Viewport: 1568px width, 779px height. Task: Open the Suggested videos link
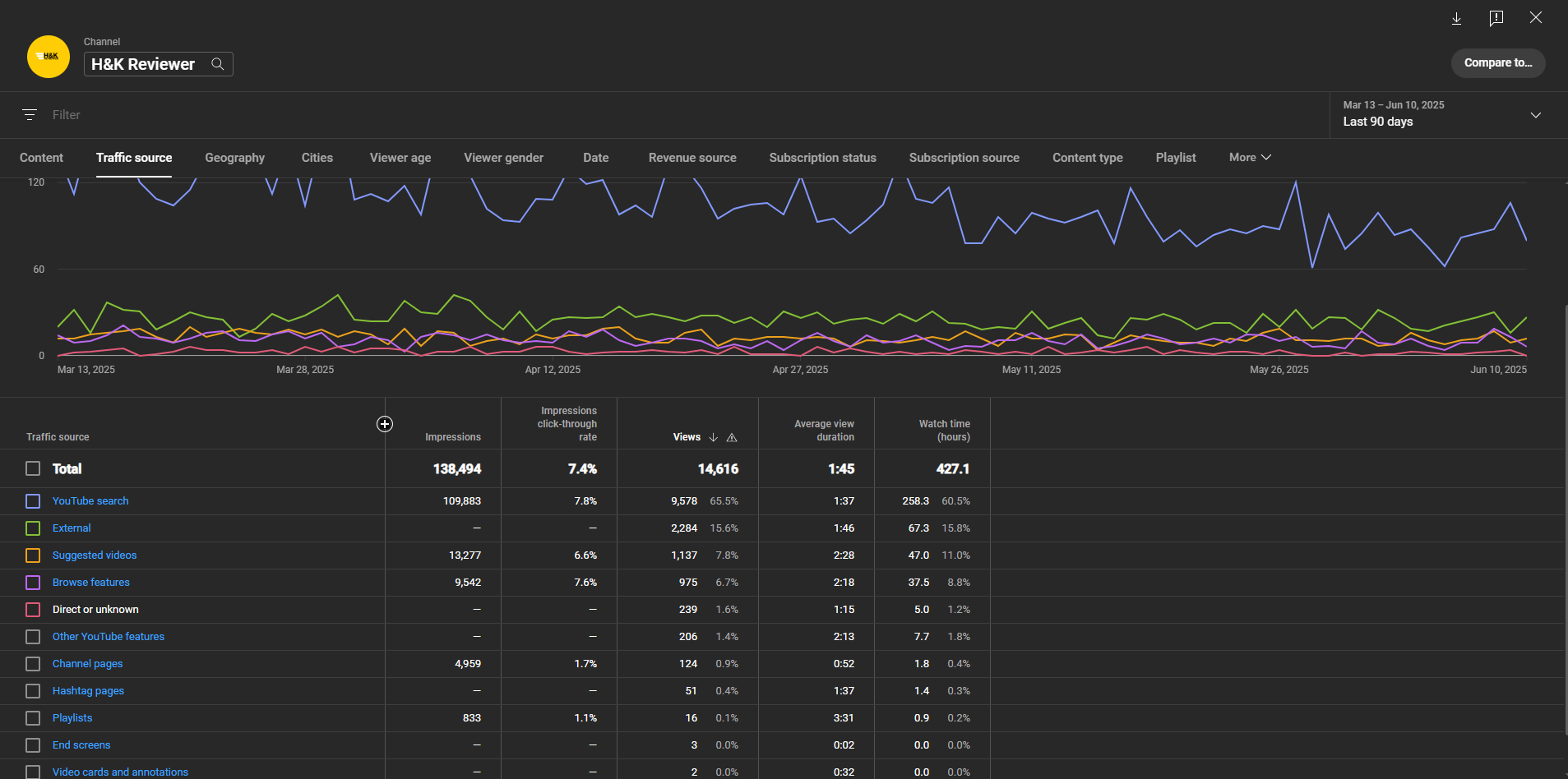(x=95, y=555)
